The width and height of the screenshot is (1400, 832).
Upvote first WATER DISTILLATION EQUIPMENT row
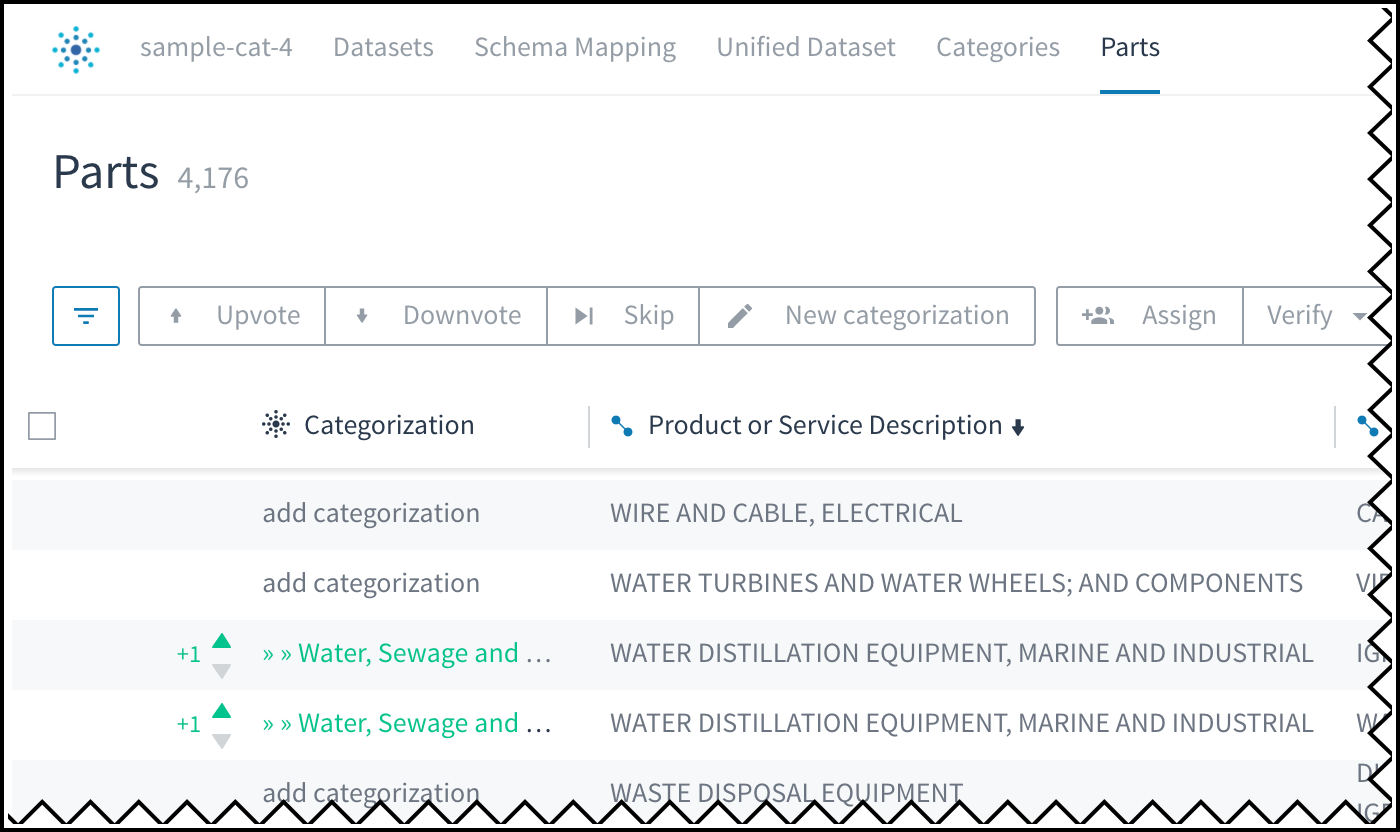click(x=222, y=641)
